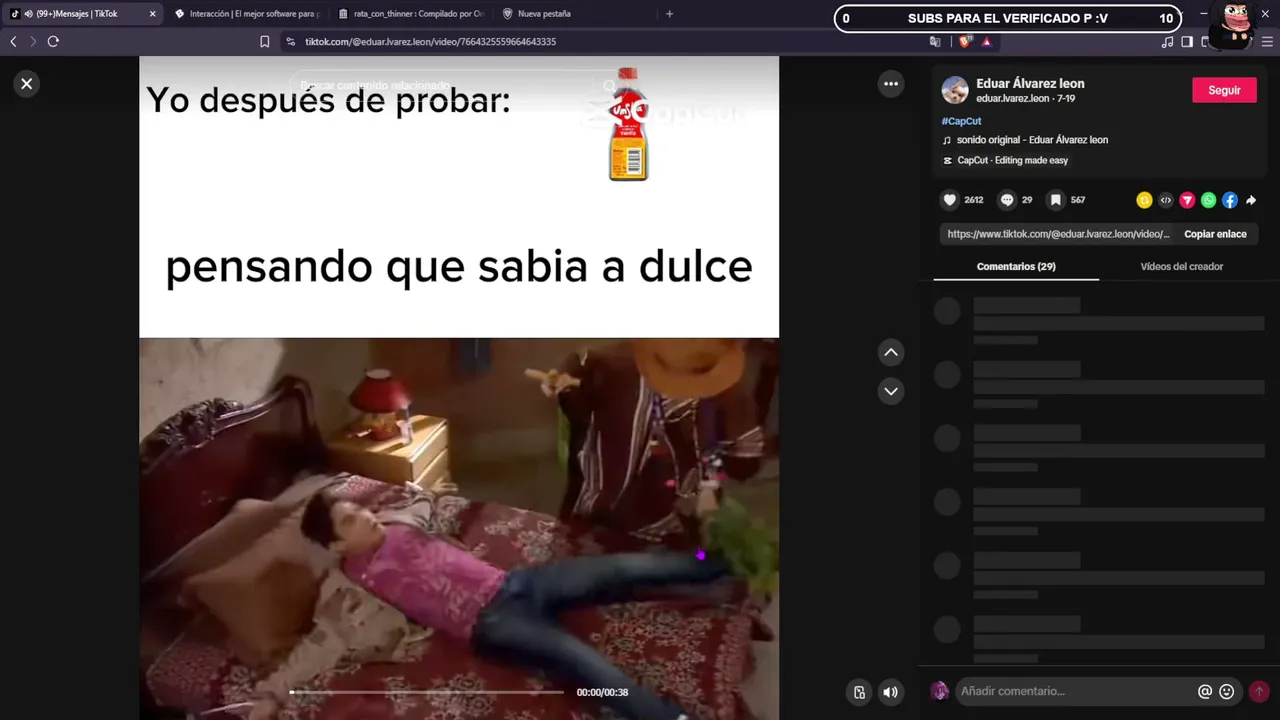Click the Añadir comentario input field
This screenshot has width=1280, height=720.
click(1075, 691)
